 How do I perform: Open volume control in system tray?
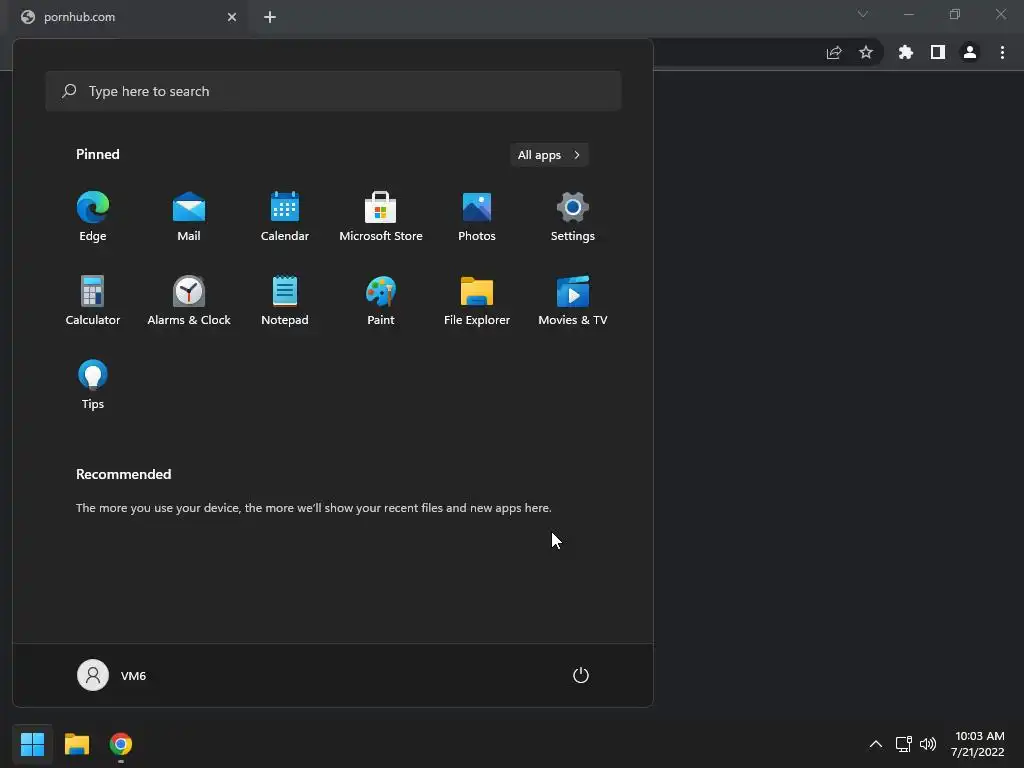click(927, 744)
